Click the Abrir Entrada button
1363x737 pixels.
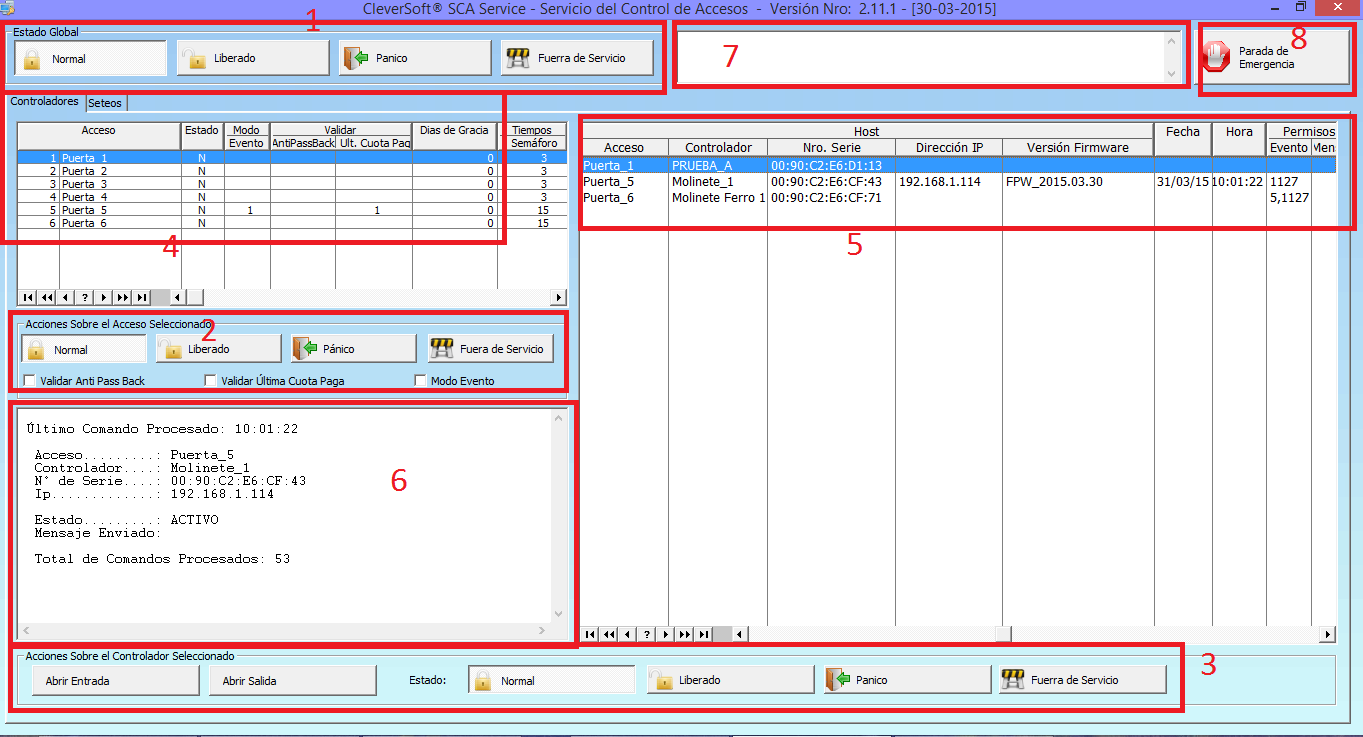click(106, 681)
